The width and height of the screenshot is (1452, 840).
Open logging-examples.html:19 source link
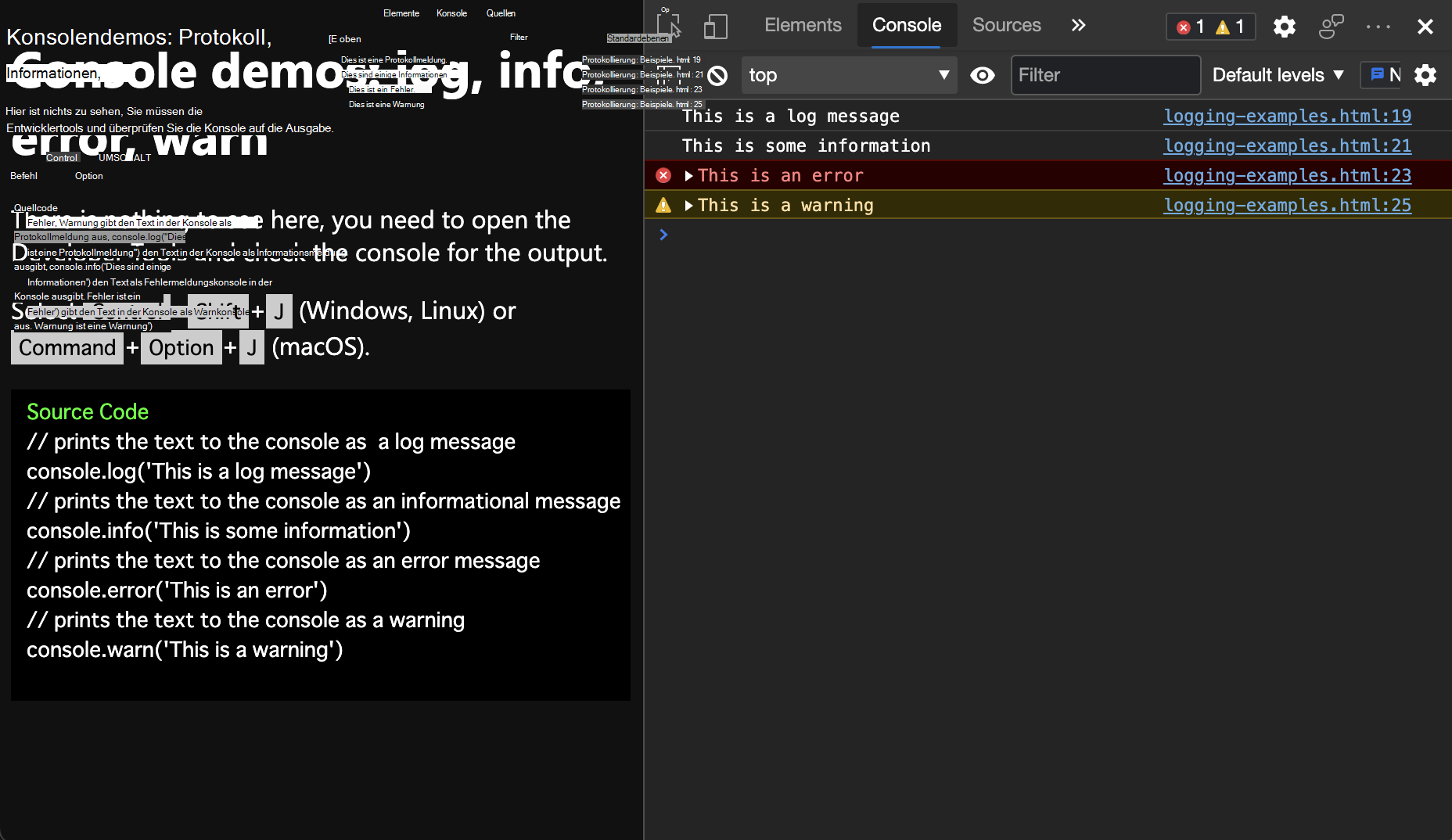pos(1286,116)
